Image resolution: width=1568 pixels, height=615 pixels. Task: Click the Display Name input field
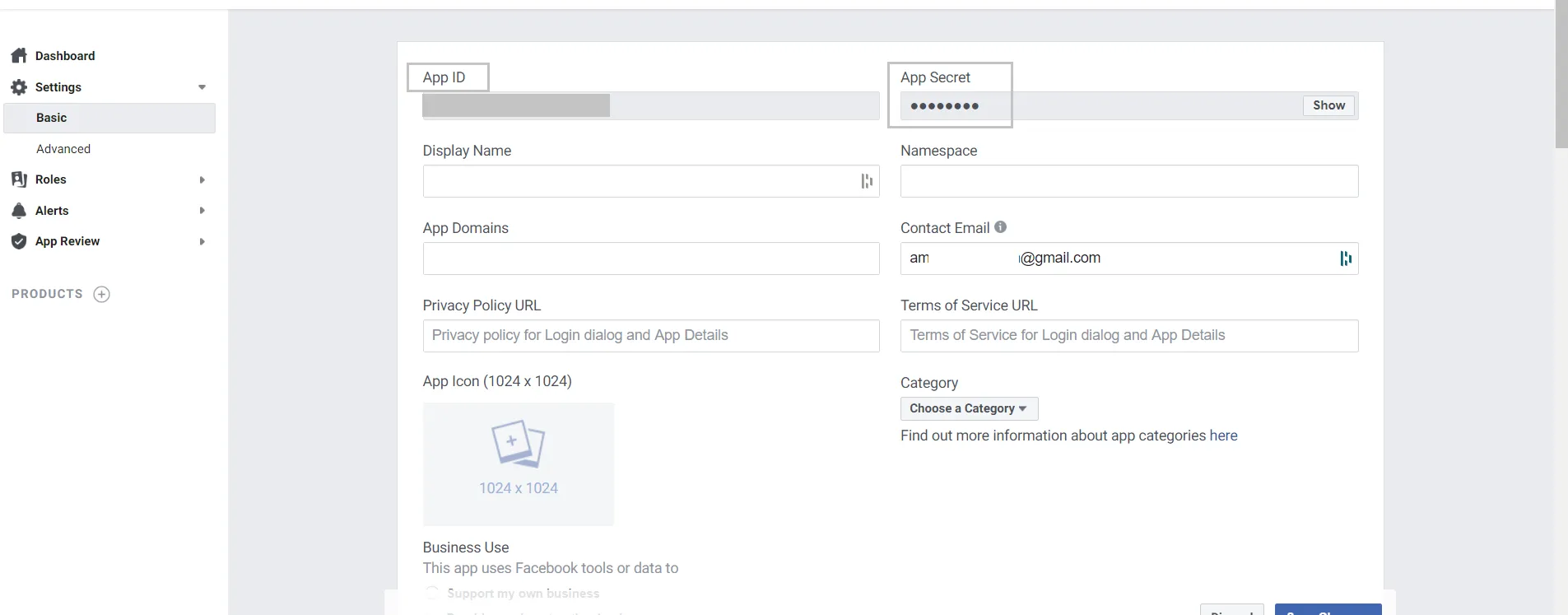651,181
